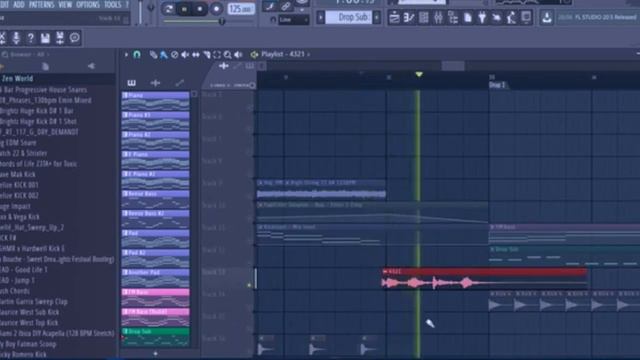Select 'Martin Garrix Sweep Clap' in browser
The height and width of the screenshot is (360, 640).
34,302
